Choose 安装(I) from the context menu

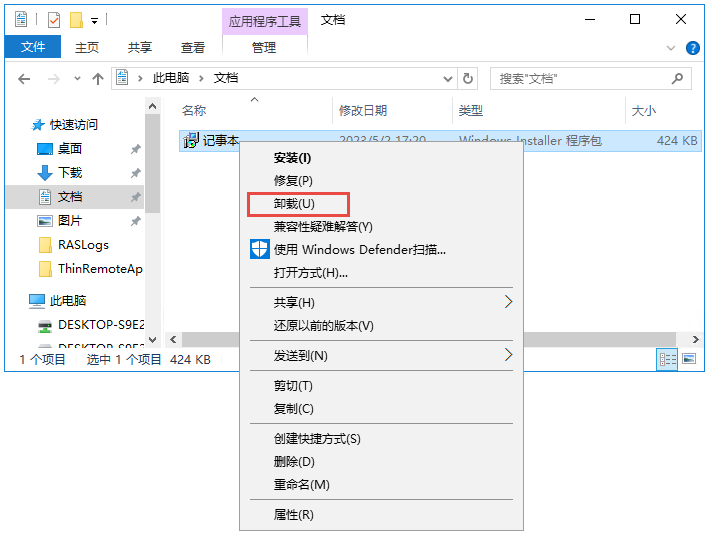point(381,158)
